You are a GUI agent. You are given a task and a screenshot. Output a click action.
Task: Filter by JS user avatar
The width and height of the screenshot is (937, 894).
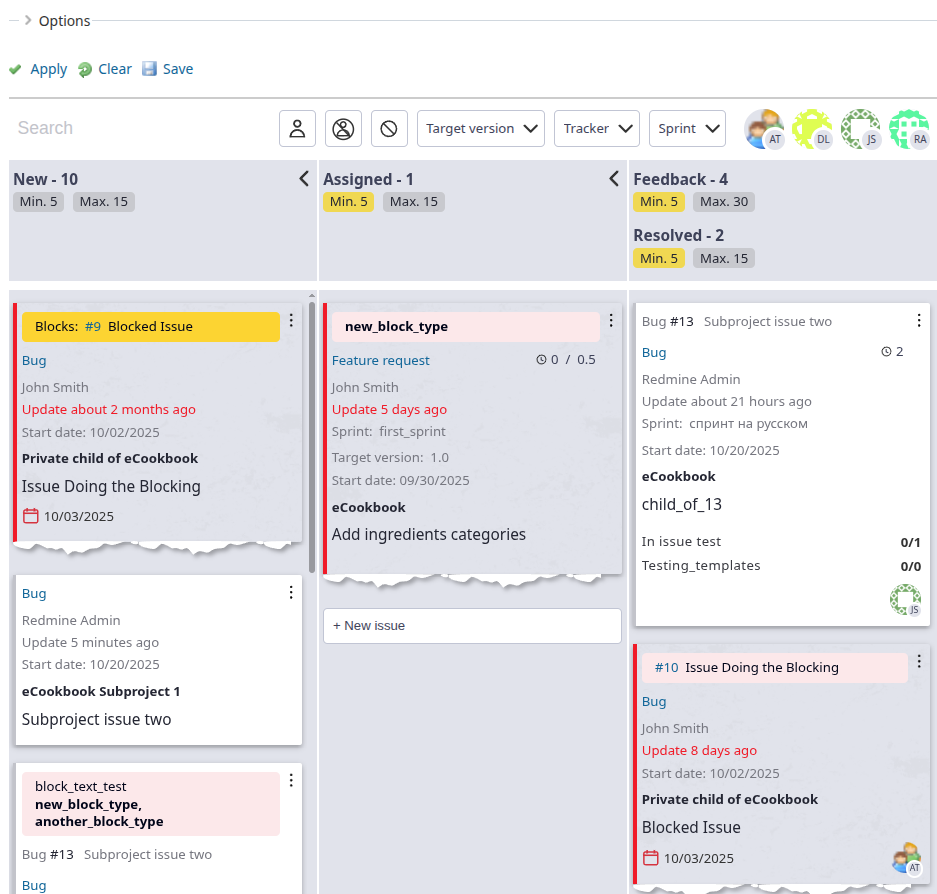[860, 129]
